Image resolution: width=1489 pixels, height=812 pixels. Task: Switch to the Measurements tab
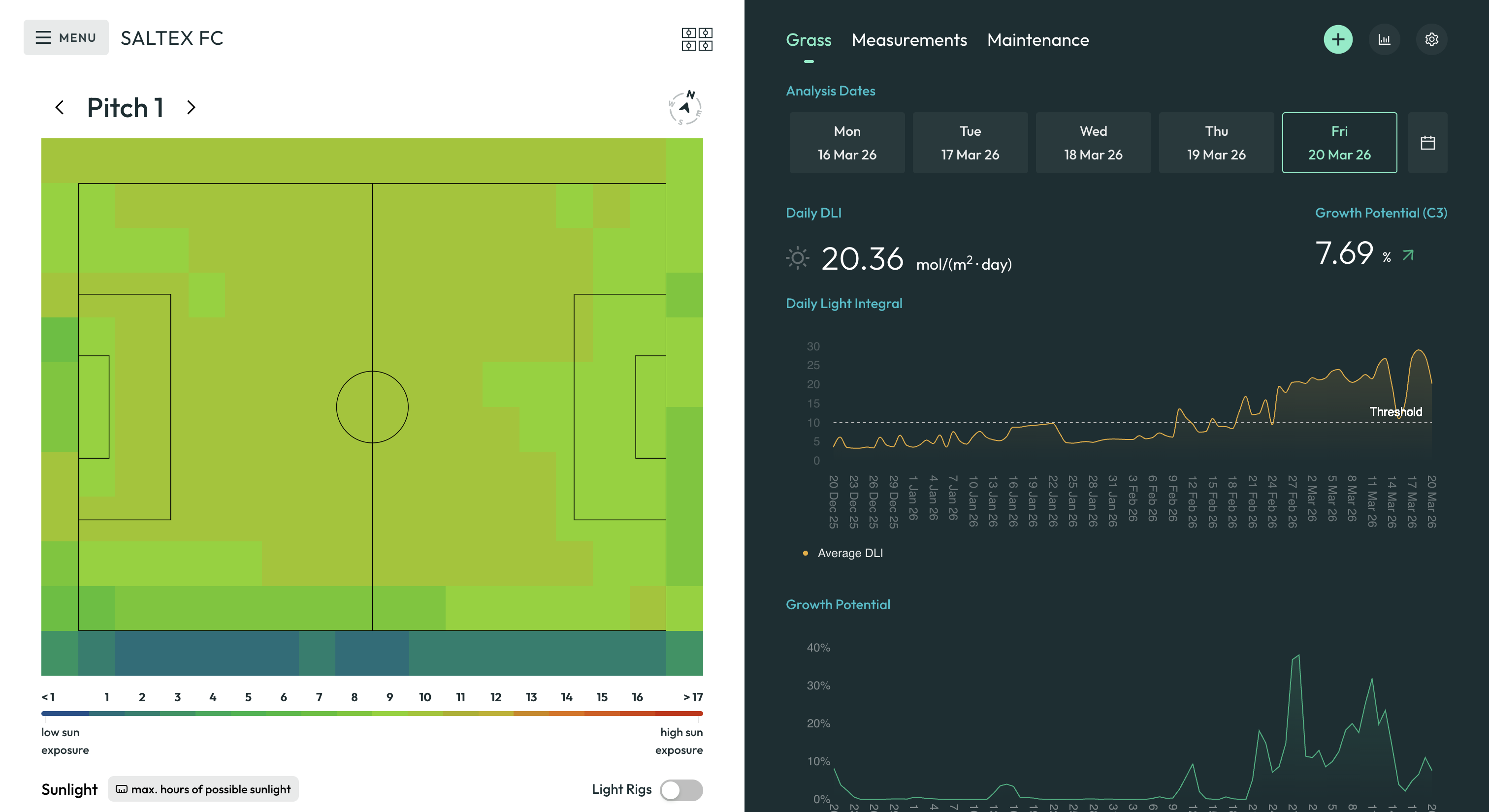click(x=908, y=39)
